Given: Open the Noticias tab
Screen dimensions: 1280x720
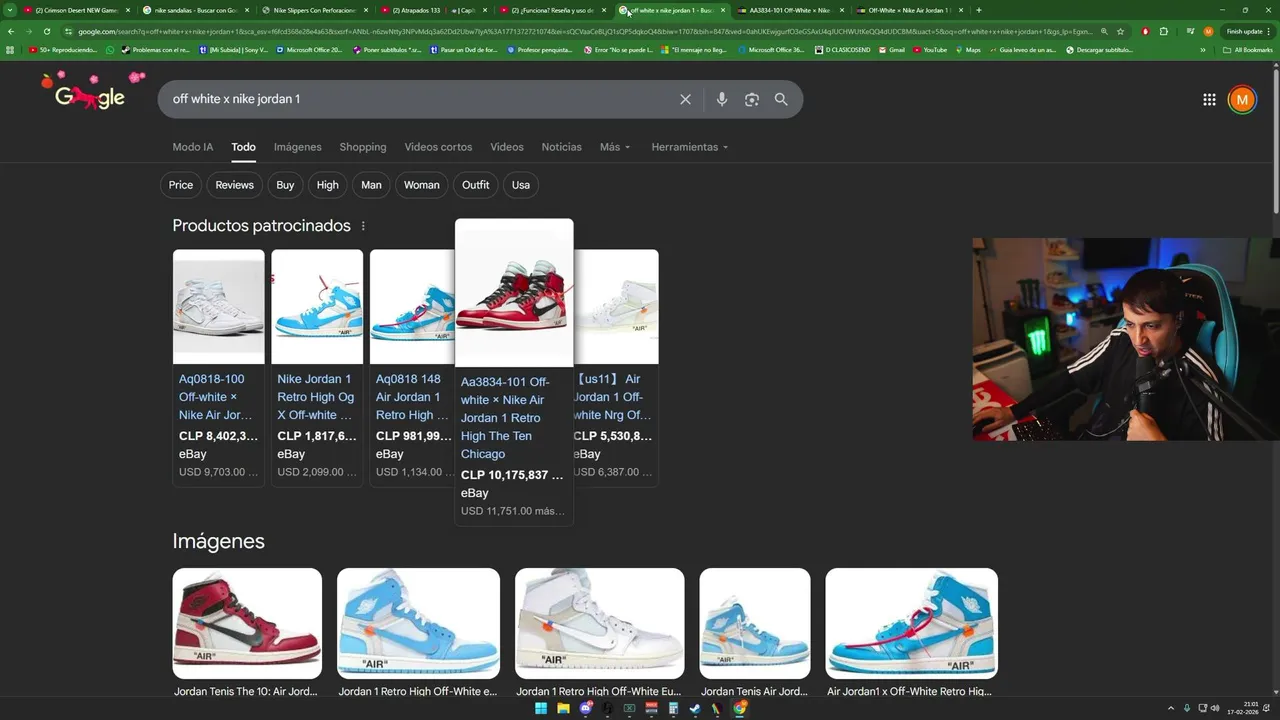Looking at the screenshot, I should coord(561,147).
